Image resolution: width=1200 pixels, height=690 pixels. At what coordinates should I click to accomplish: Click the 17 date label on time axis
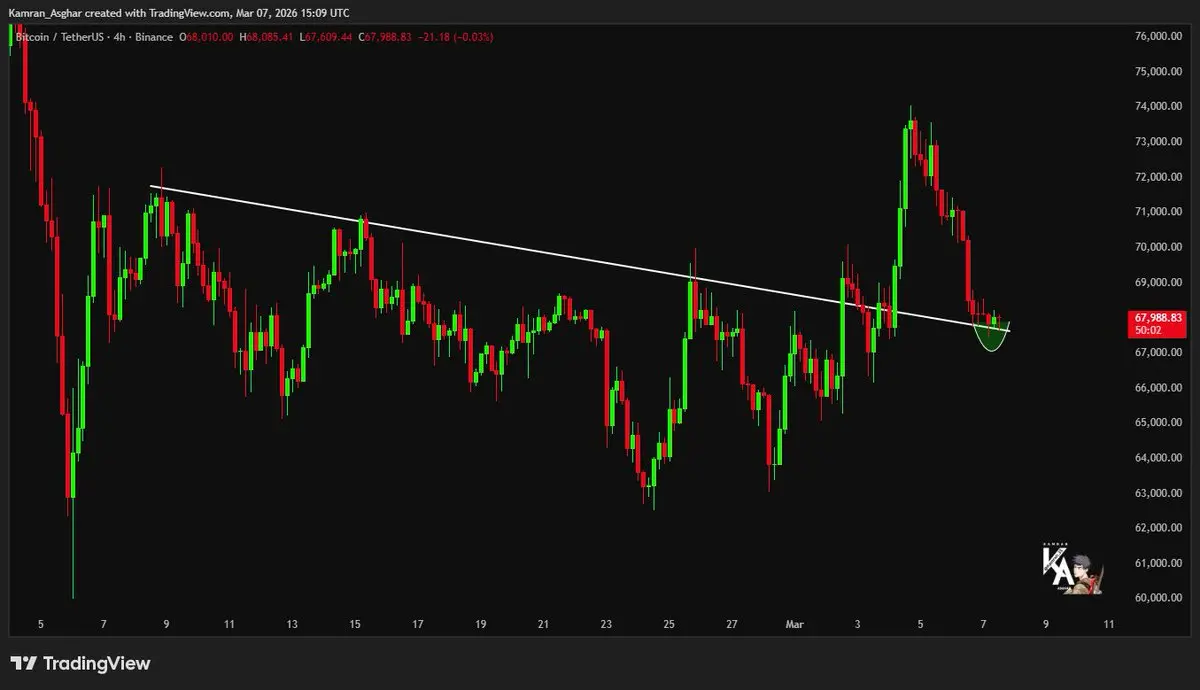pyautogui.click(x=418, y=624)
